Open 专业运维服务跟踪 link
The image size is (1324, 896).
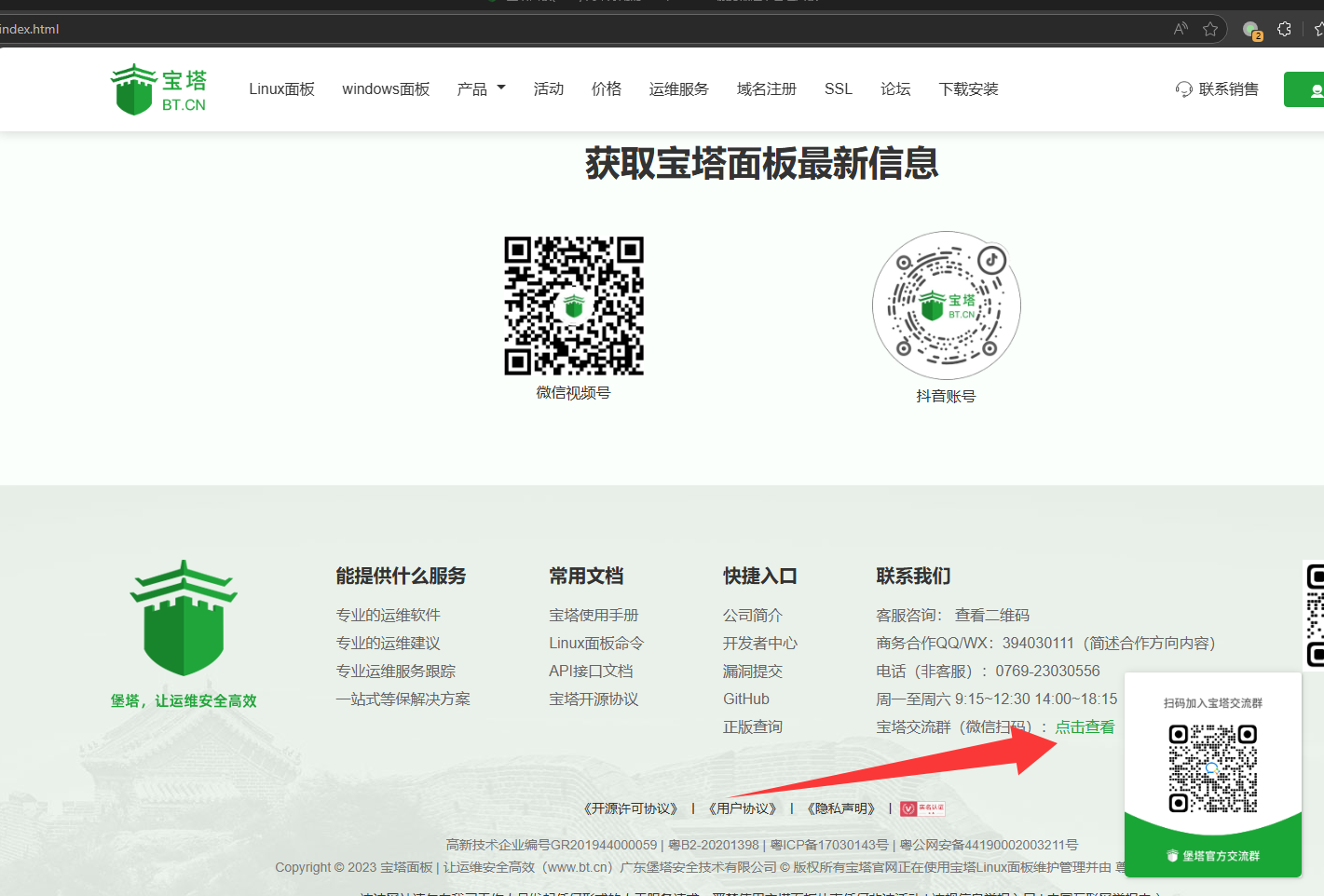[396, 672]
